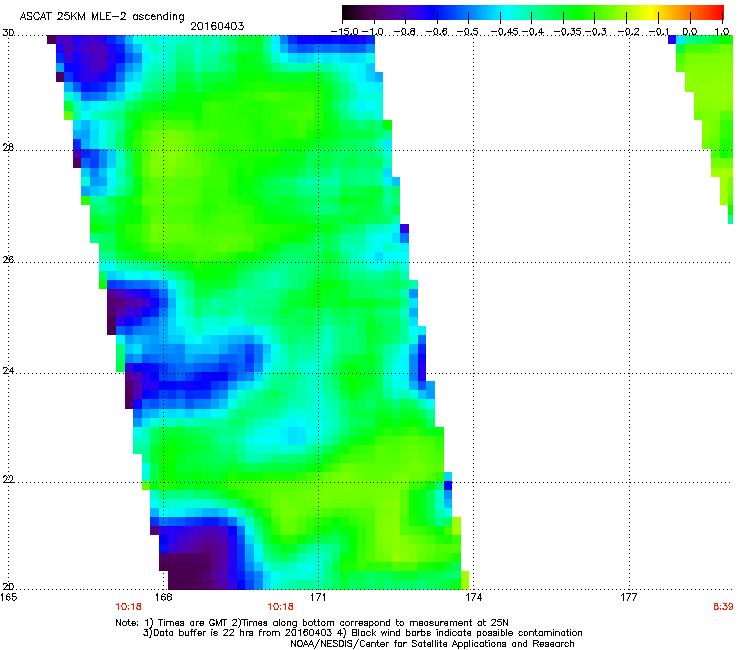740x650 pixels.
Task: Click the -0.45 color scale label
Action: tap(504, 32)
